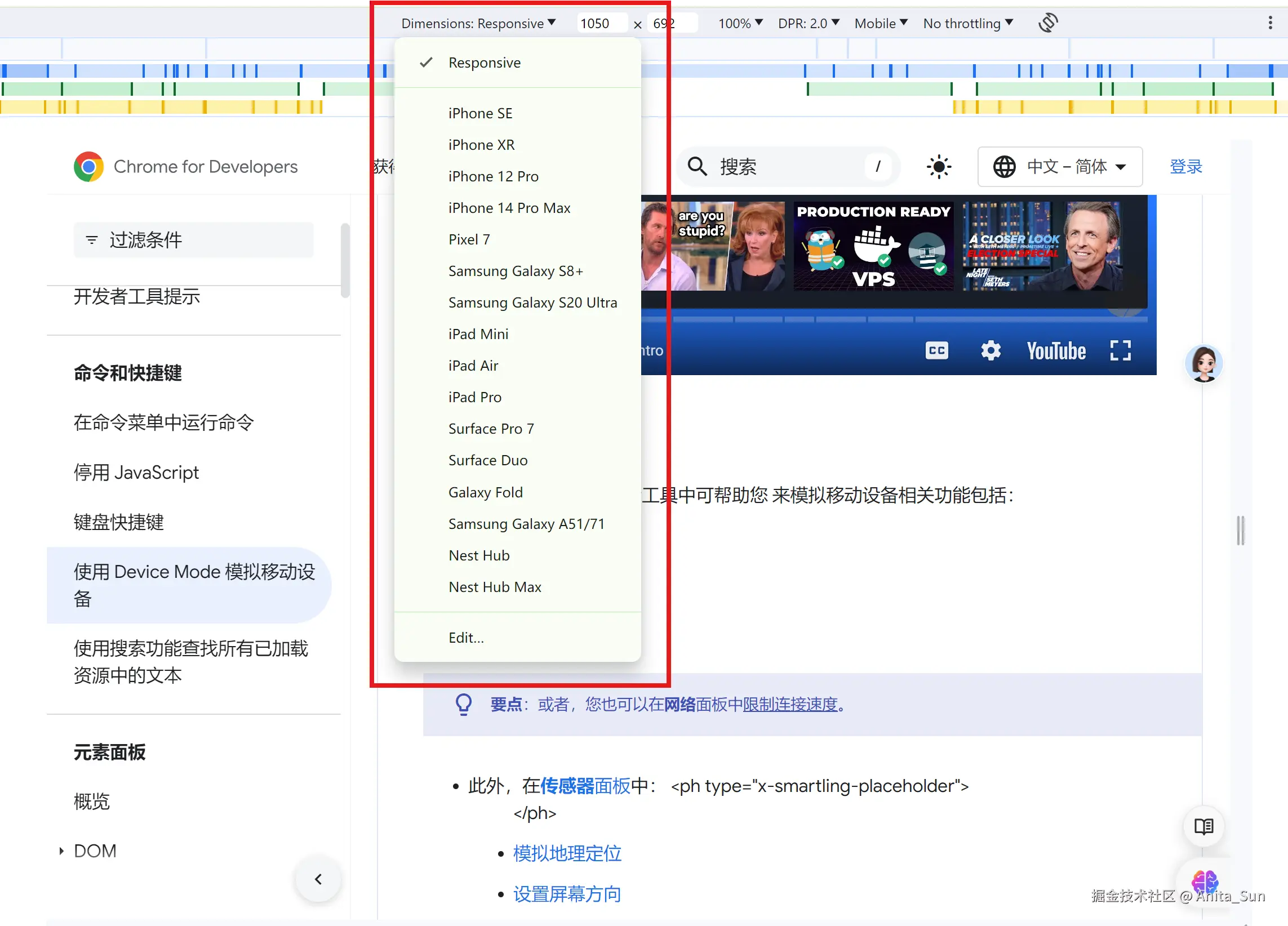
Task: Open the Dimensions: Responsive dropdown
Action: [478, 23]
